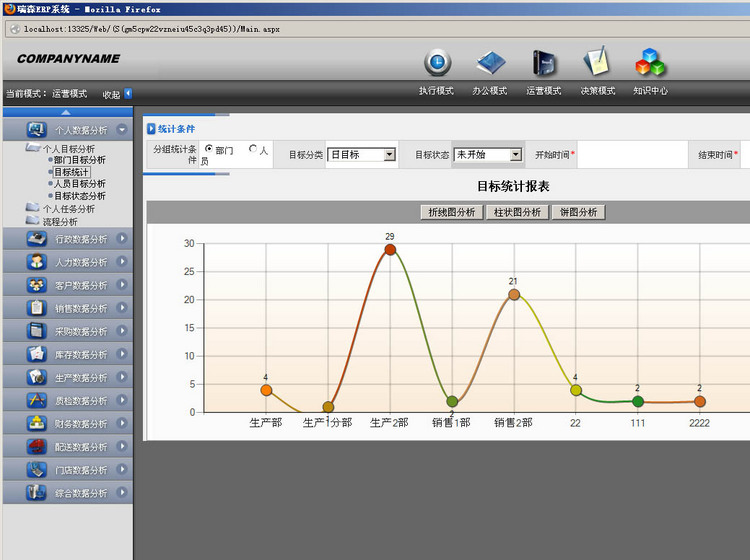750x560 pixels.
Task: Open the 目标状态 dropdown
Action: (x=515, y=155)
